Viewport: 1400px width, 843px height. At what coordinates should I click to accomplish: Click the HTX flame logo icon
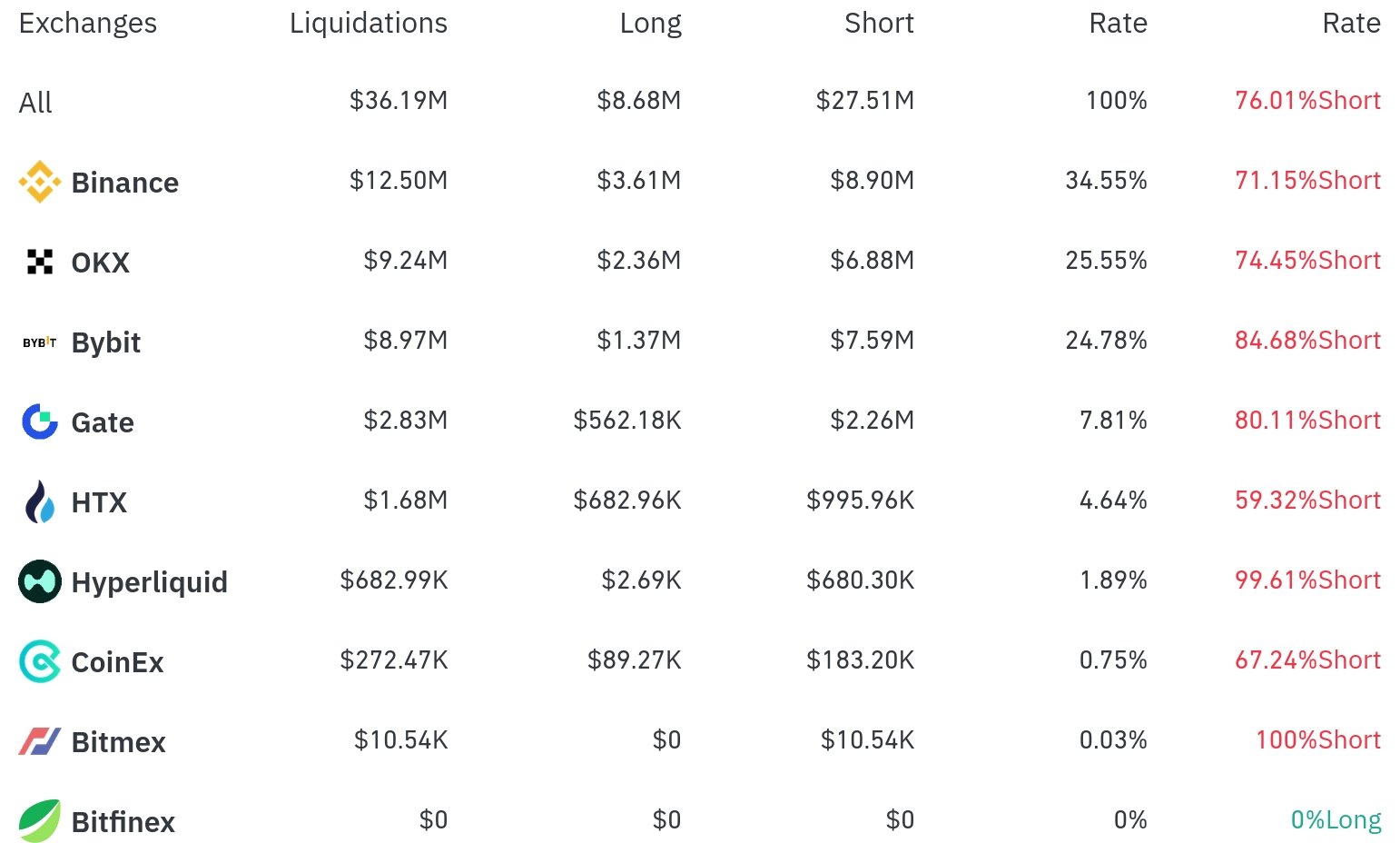tap(40, 501)
